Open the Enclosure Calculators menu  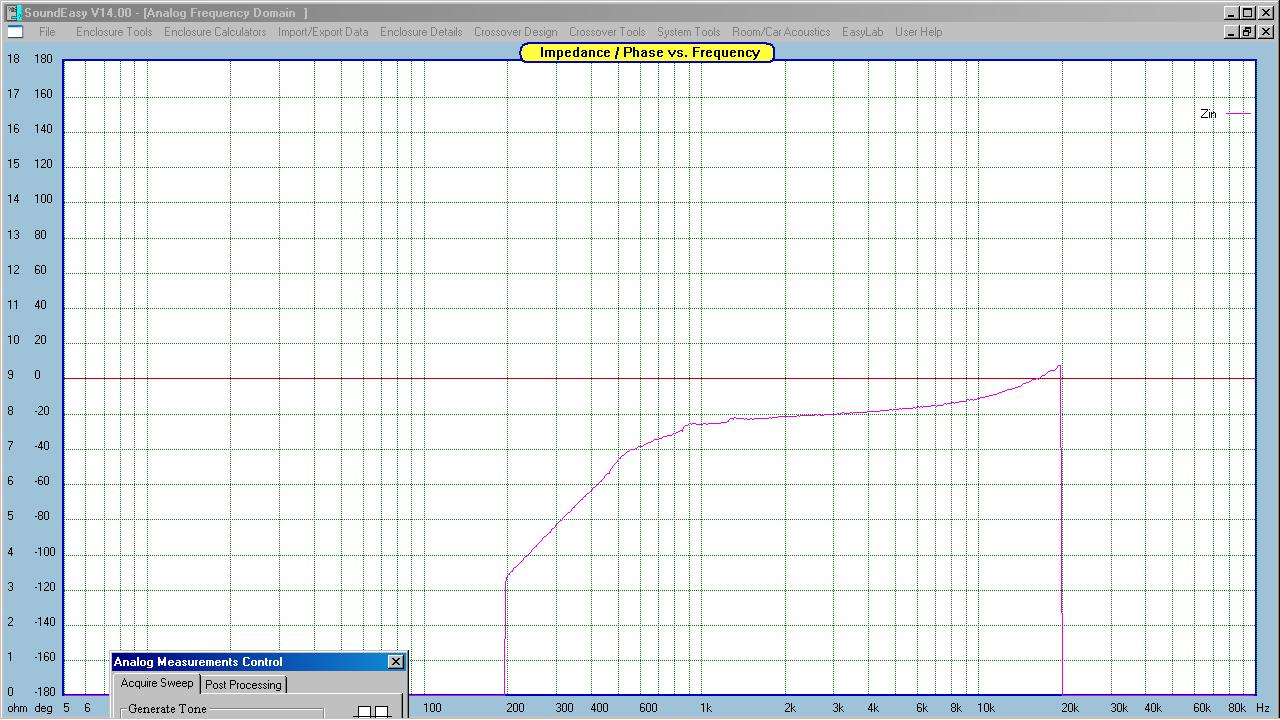(x=215, y=32)
